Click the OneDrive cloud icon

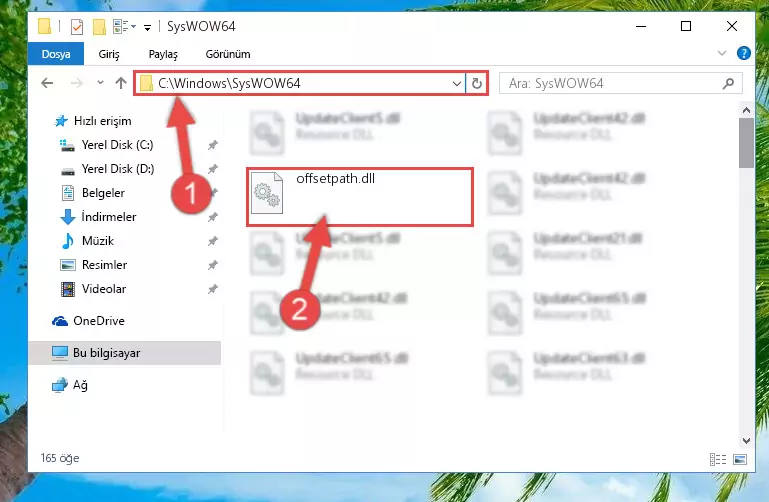pos(60,321)
